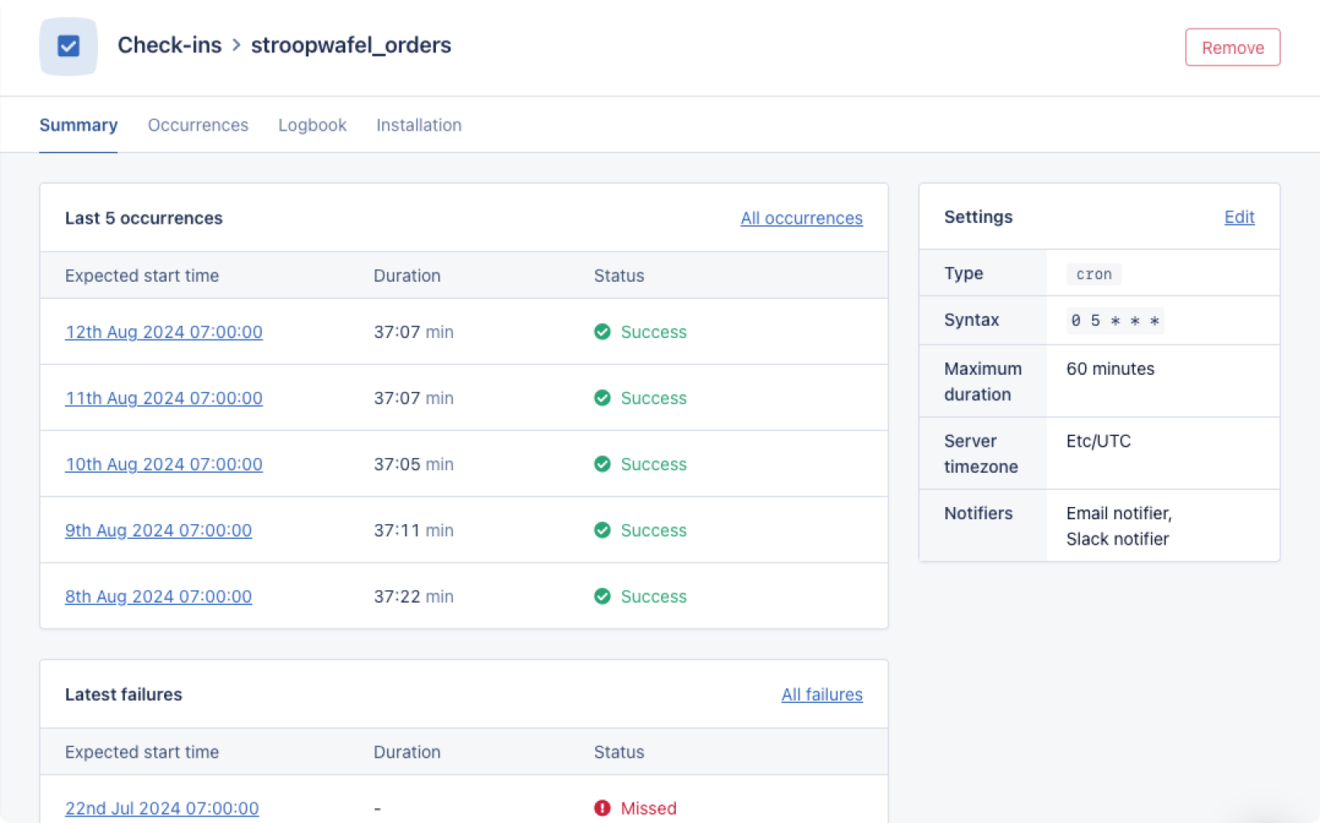Click the 60 minutes maximum duration value
Viewport: 1320px width, 823px height.
[1110, 369]
